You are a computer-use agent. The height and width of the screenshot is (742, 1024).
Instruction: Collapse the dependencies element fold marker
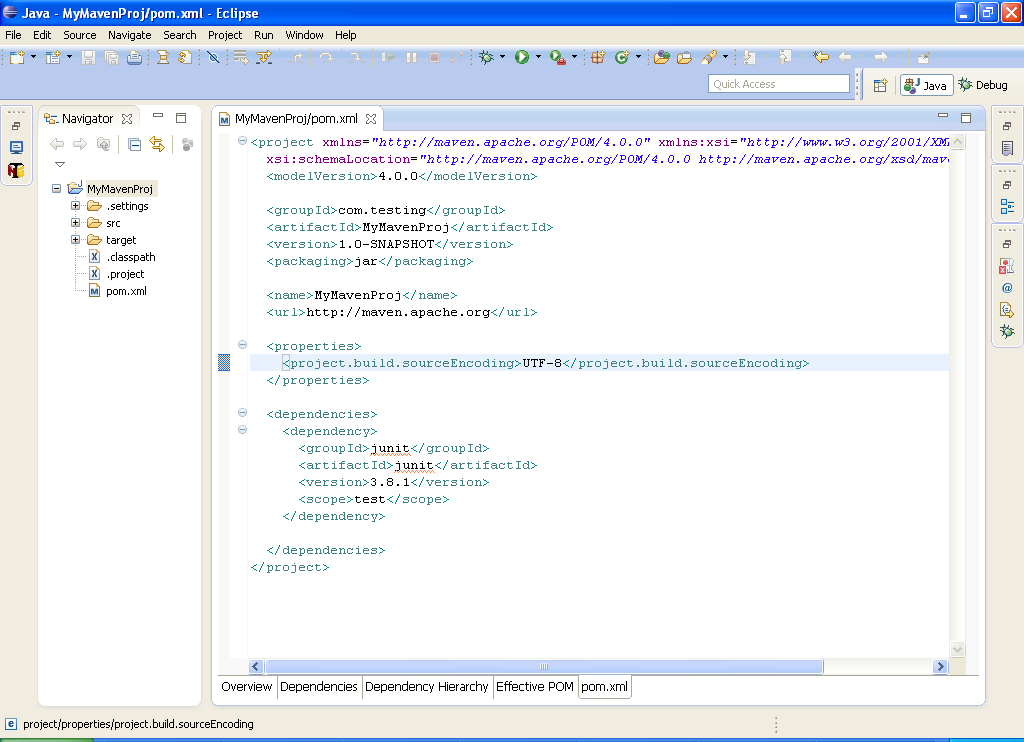[x=242, y=413]
